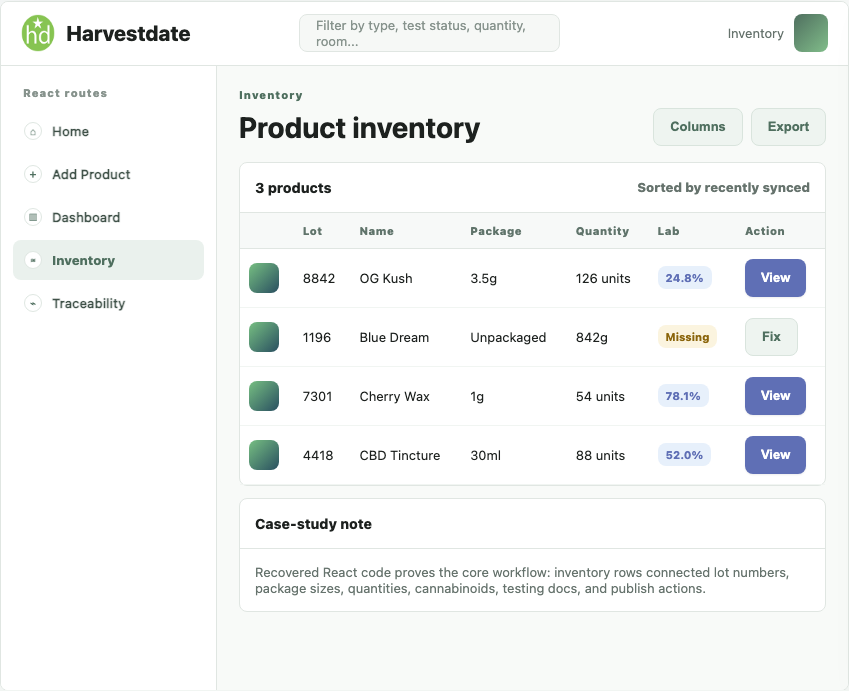Click the Name column header
This screenshot has width=849, height=691.
point(376,231)
